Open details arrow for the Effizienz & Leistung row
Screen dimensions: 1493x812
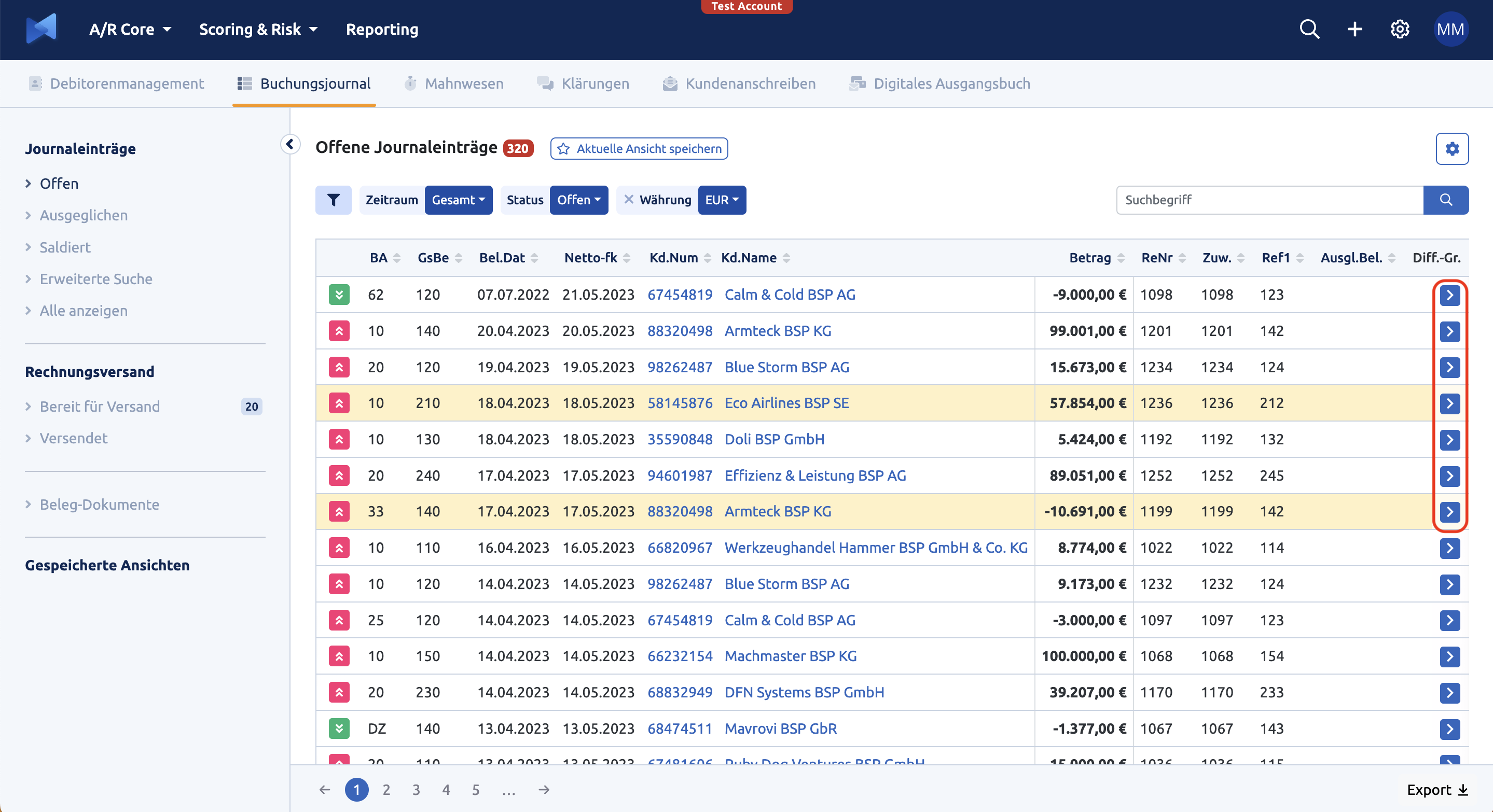coord(1449,475)
